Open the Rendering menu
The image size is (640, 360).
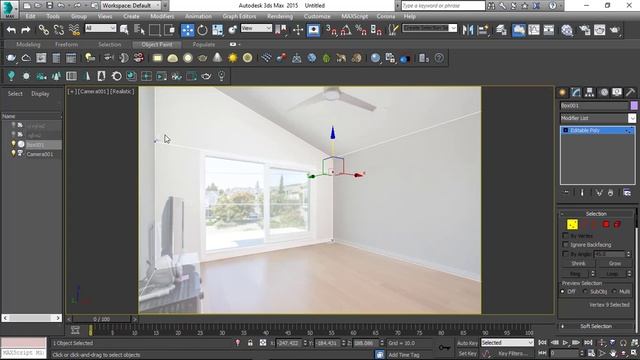[x=280, y=16]
